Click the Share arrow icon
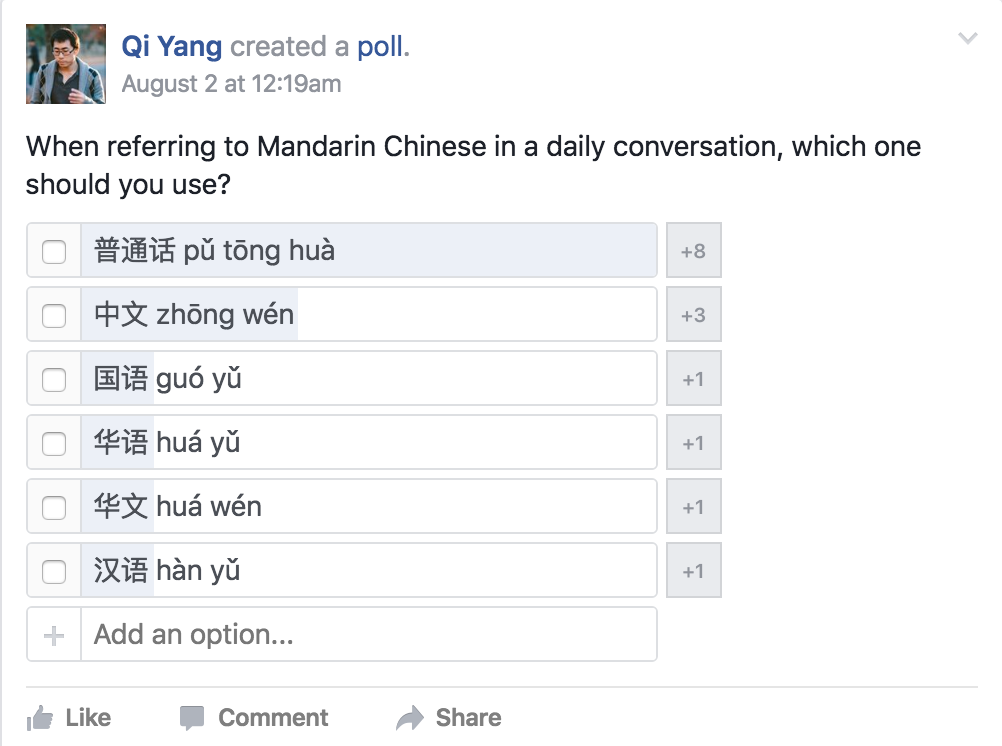 tap(410, 717)
